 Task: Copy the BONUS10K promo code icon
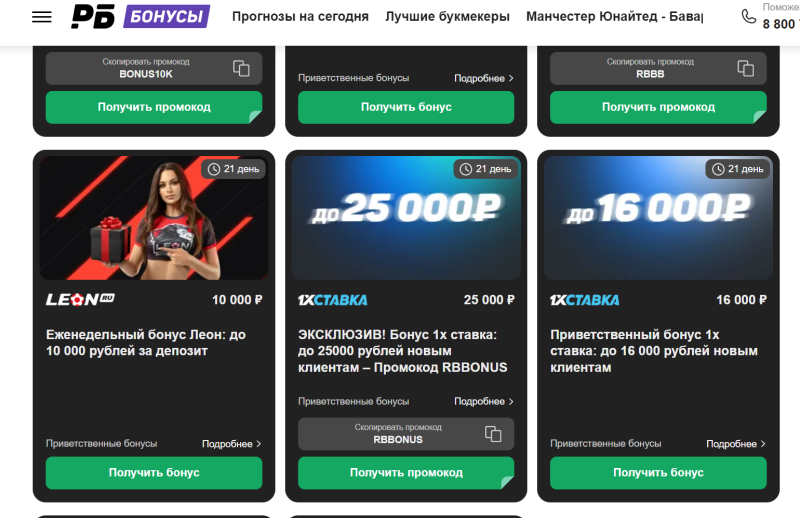click(x=241, y=68)
